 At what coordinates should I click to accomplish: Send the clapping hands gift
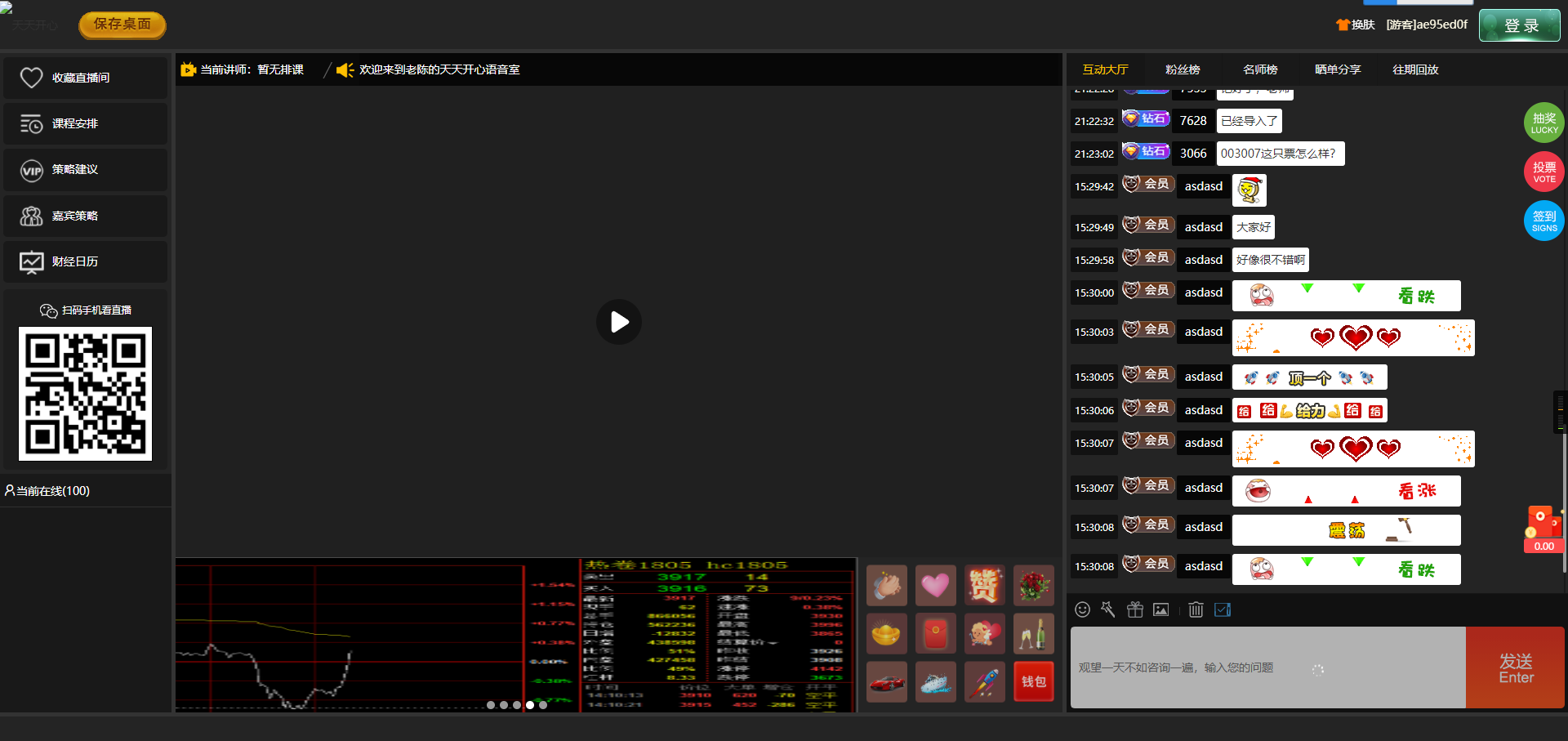coord(886,585)
